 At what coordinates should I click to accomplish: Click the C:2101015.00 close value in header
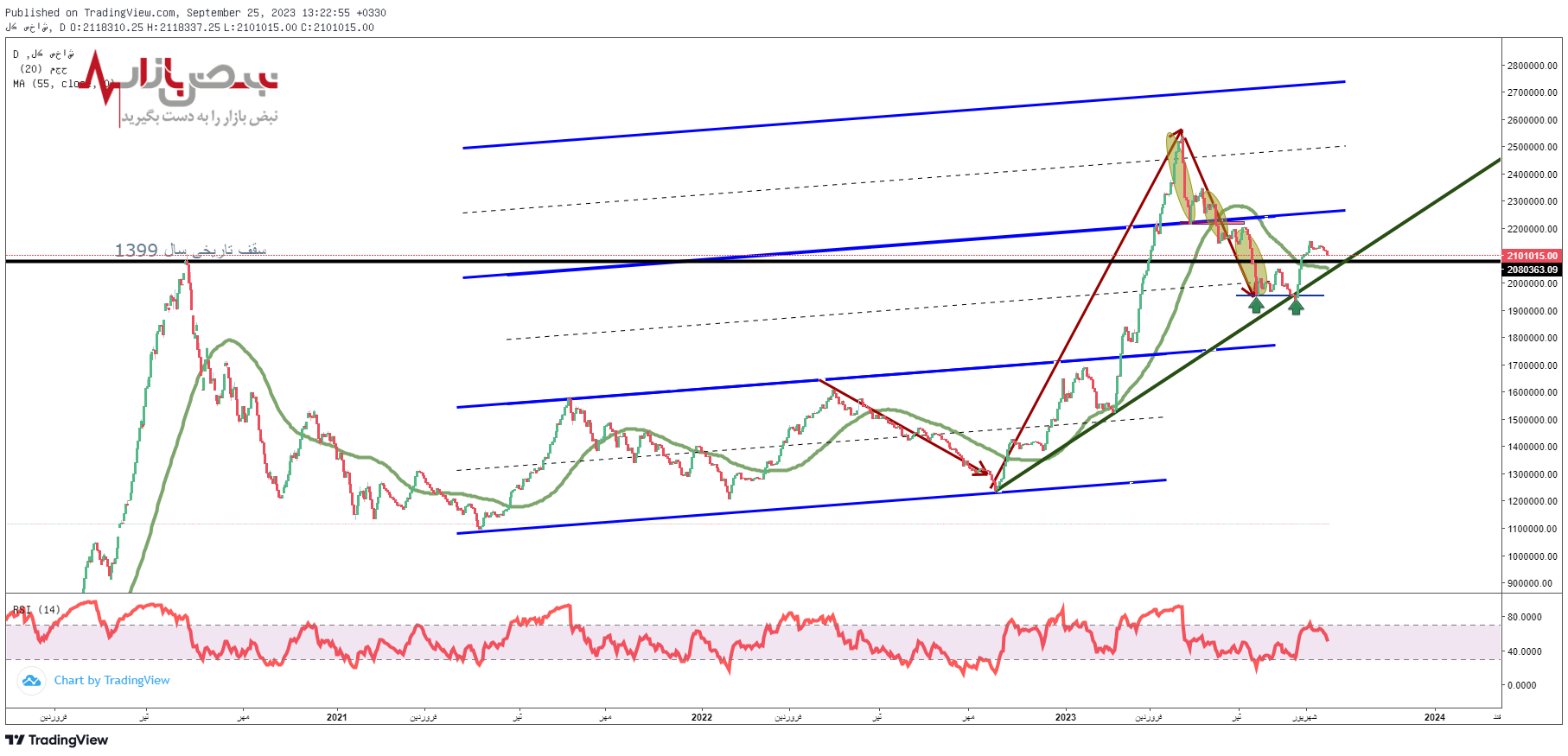point(337,28)
